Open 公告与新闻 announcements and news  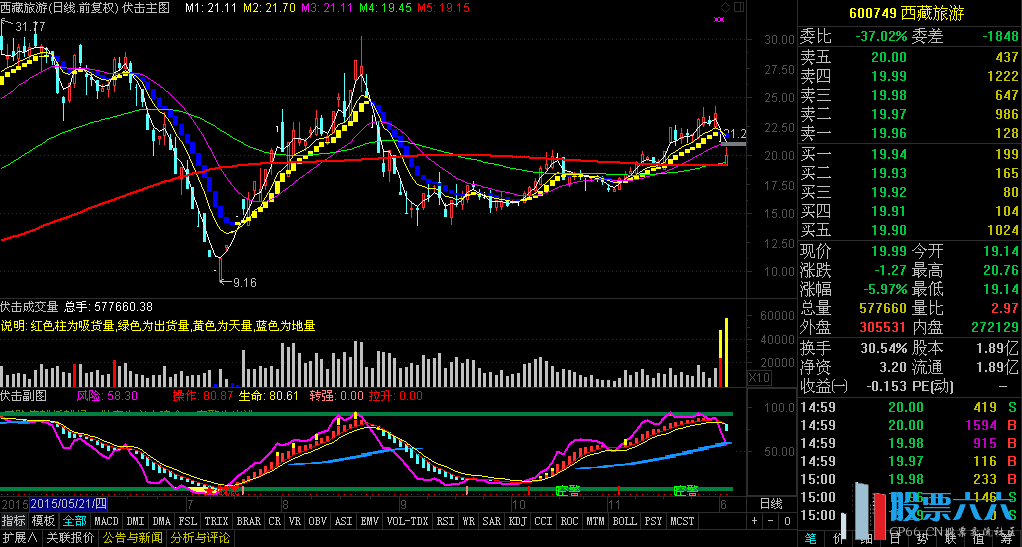pyautogui.click(x=133, y=538)
